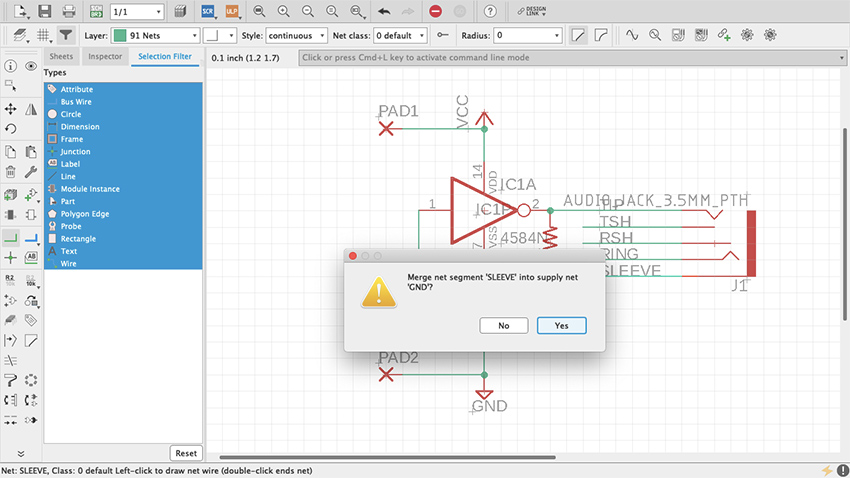Click the Paste clipboard tool

[31, 152]
